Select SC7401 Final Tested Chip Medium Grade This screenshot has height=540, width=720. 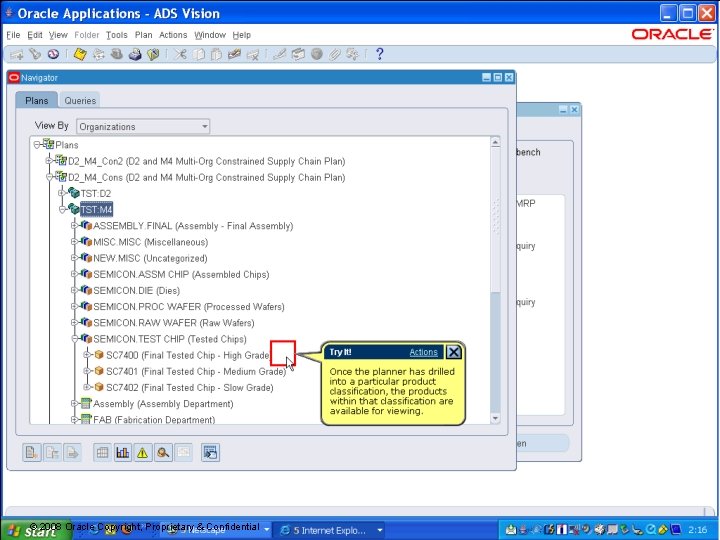tap(196, 371)
